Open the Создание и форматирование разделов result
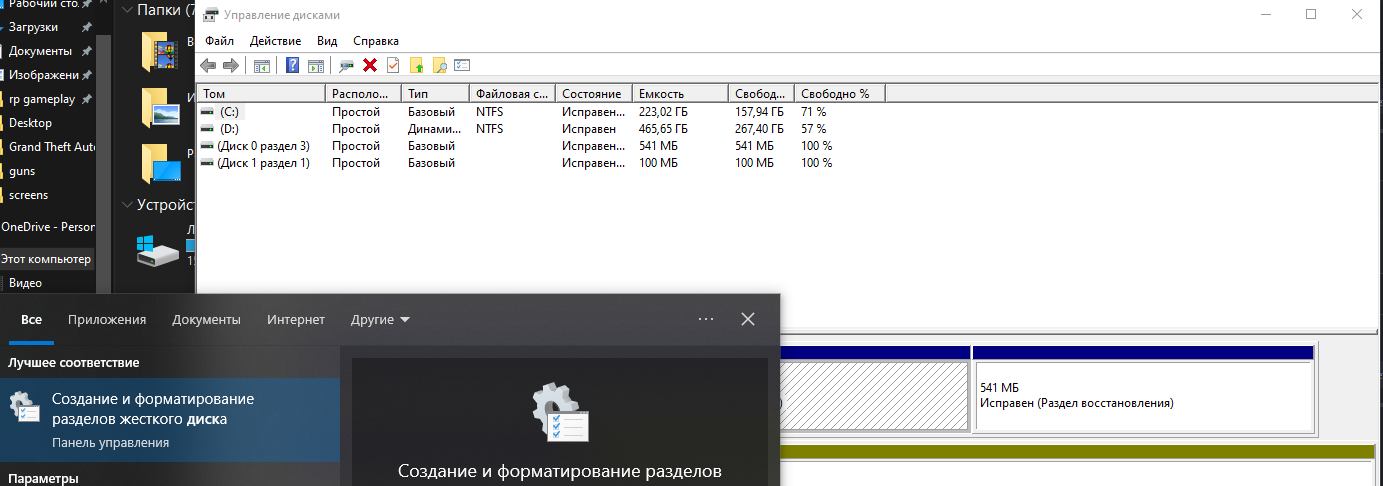The width and height of the screenshot is (1383, 486). pos(152,410)
